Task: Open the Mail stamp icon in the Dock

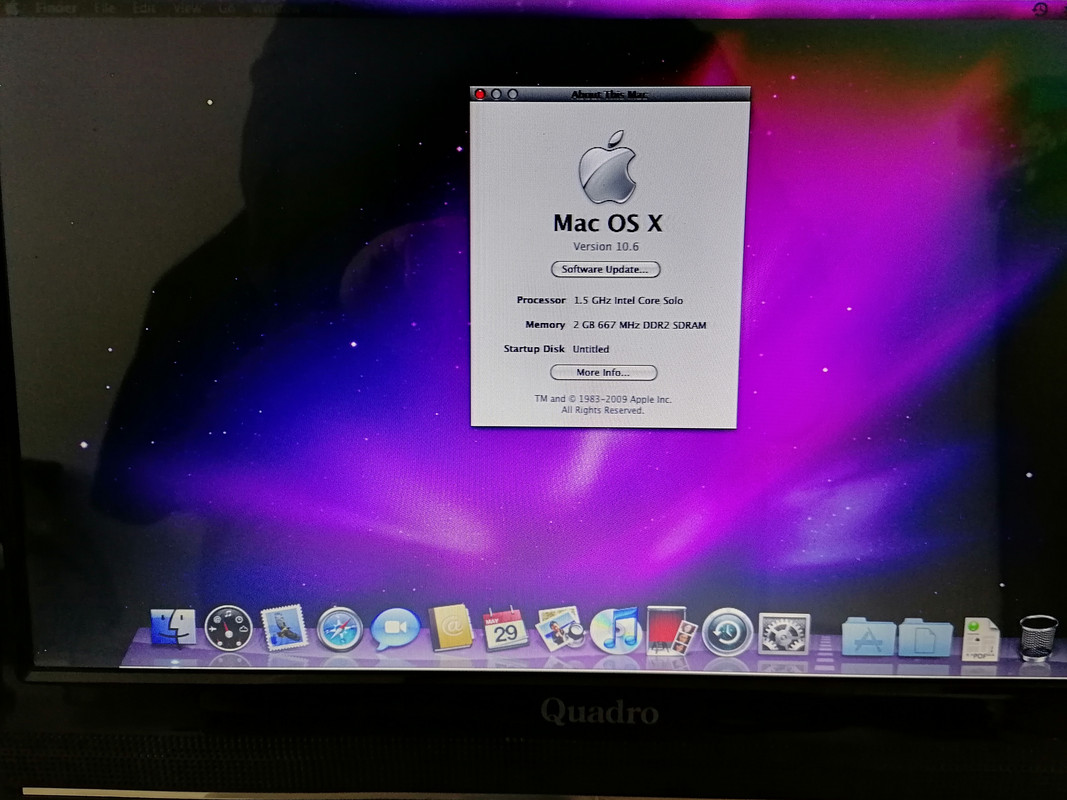Action: [284, 627]
